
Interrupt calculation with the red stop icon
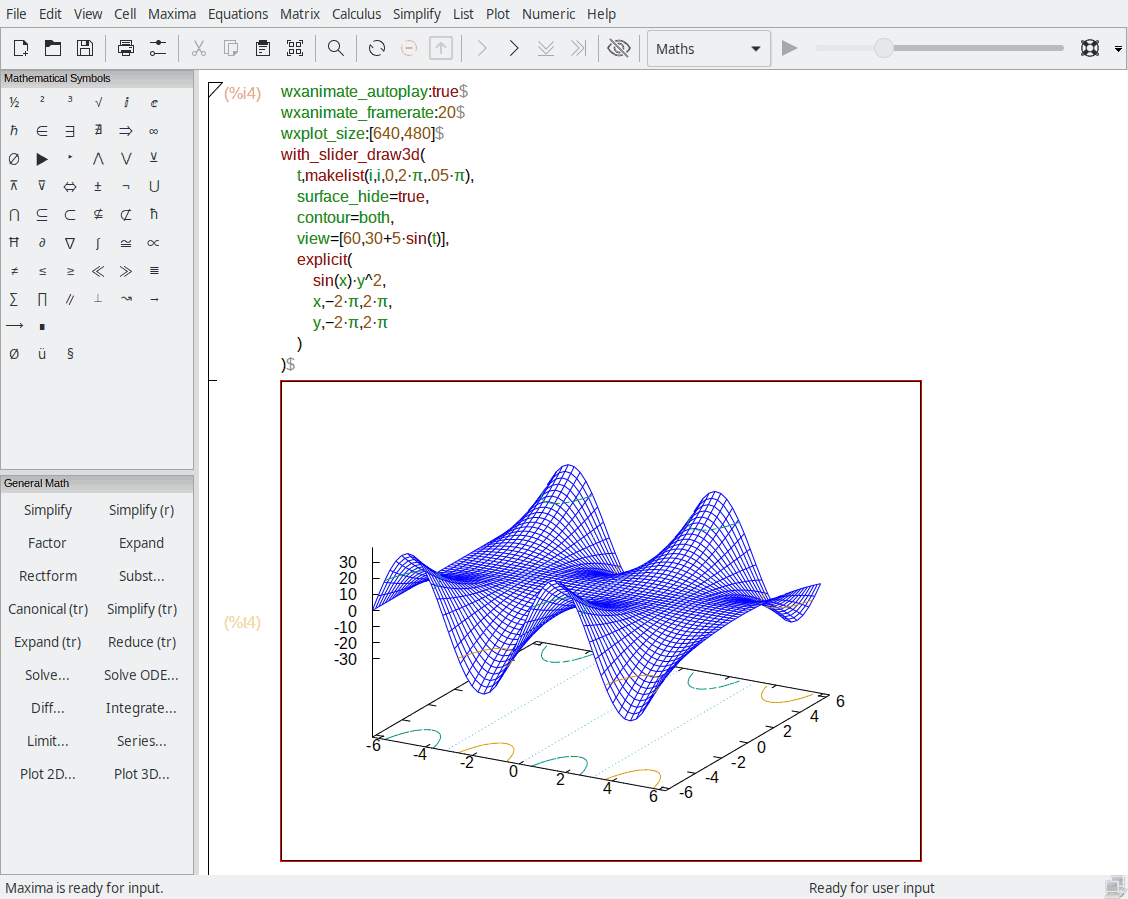[409, 48]
